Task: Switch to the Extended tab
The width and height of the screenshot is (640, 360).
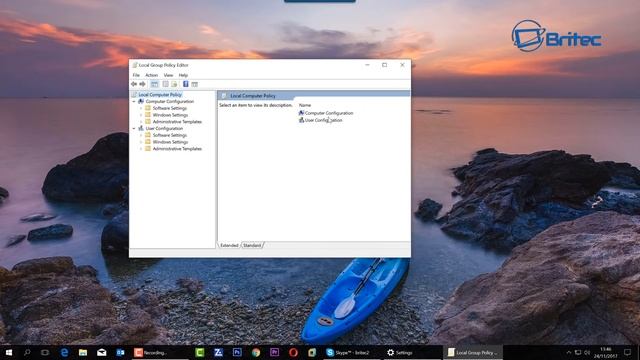Action: [229, 245]
